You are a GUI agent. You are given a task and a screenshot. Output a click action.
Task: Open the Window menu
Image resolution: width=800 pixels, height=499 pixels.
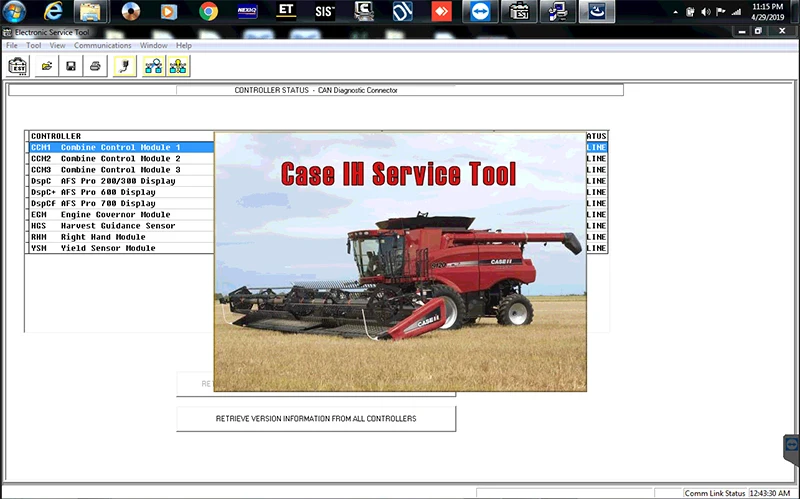[154, 45]
